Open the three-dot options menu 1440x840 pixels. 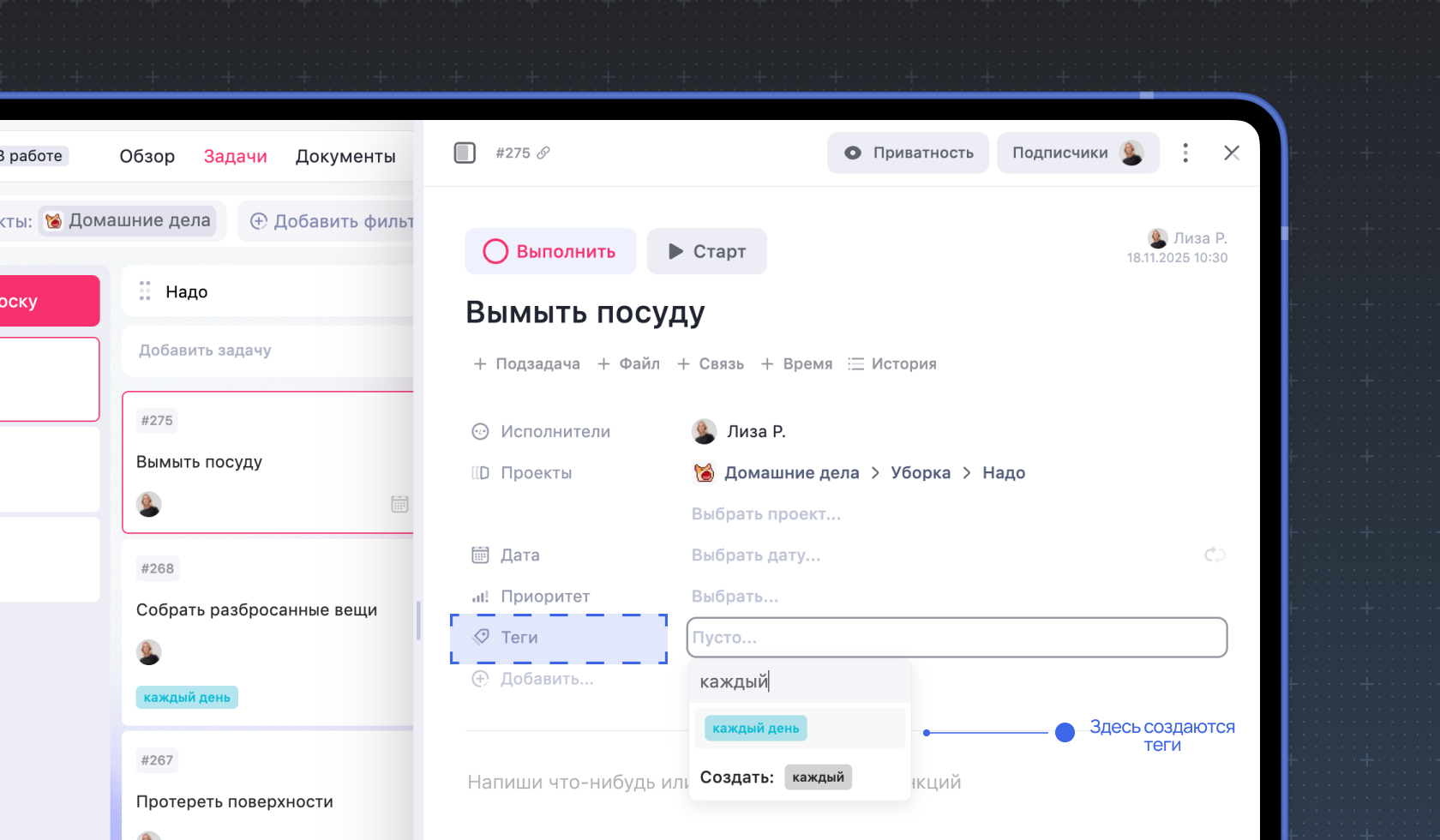(x=1185, y=153)
